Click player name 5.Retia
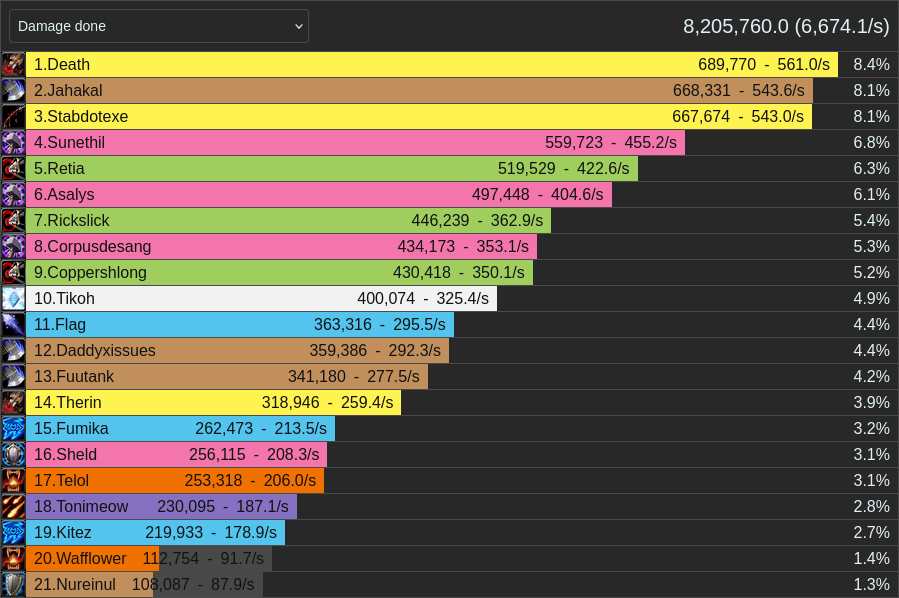The width and height of the screenshot is (899, 598). point(59,169)
